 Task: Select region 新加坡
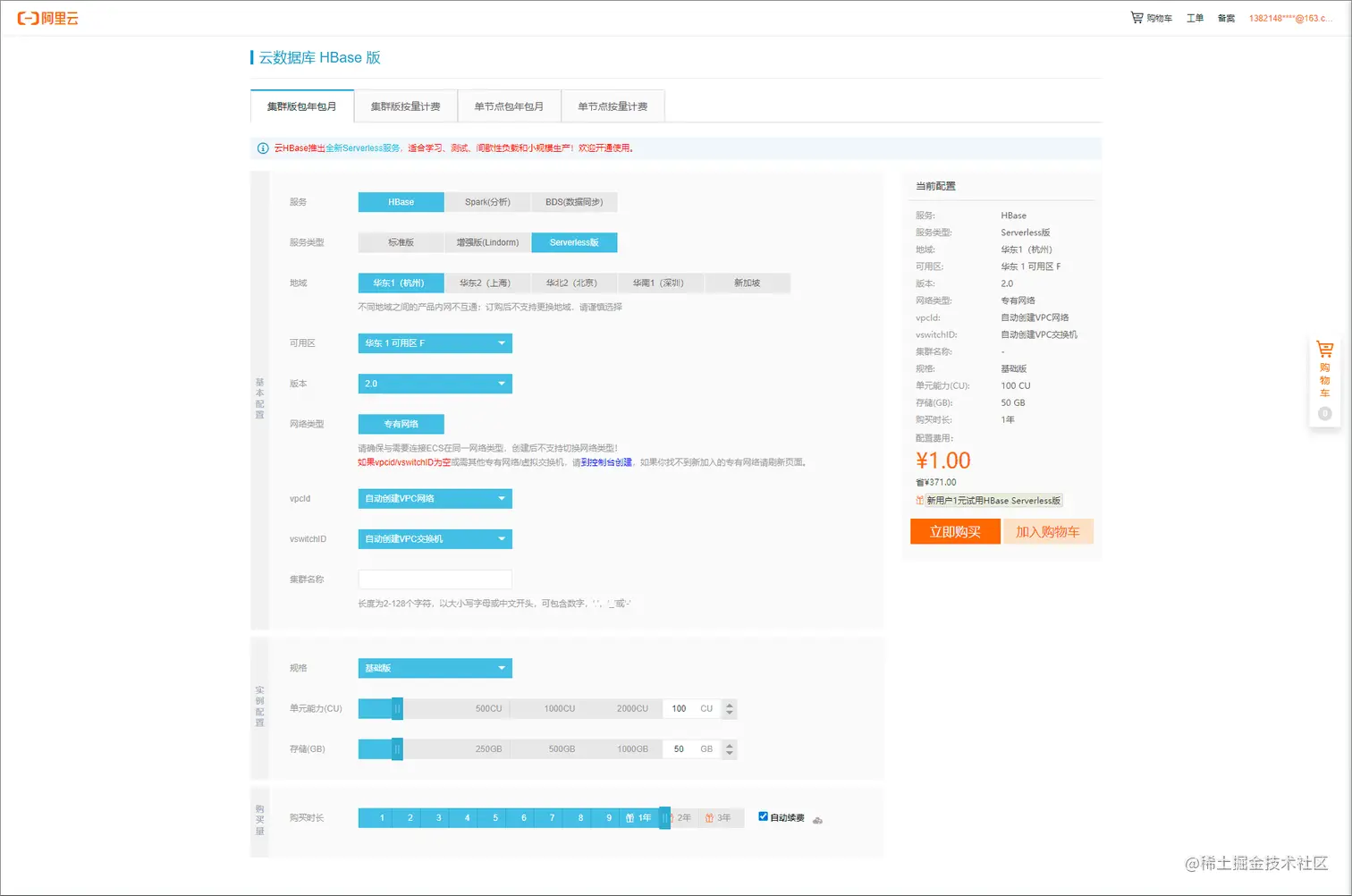(x=748, y=283)
